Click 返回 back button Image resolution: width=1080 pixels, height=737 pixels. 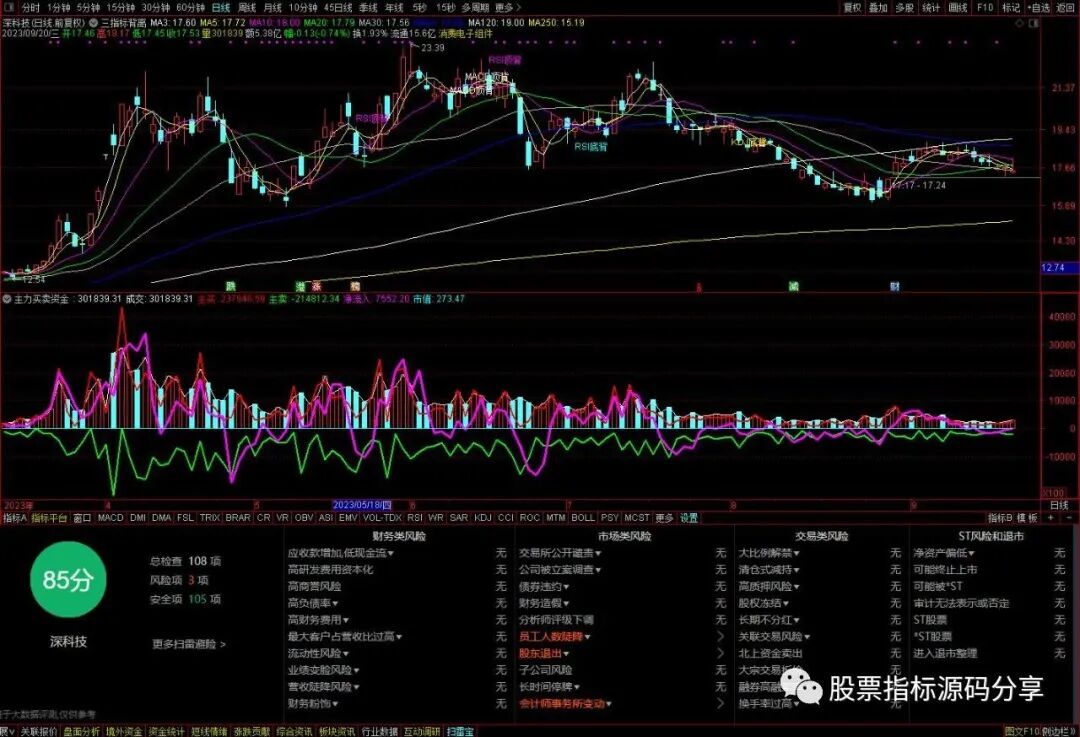tap(1065, 8)
